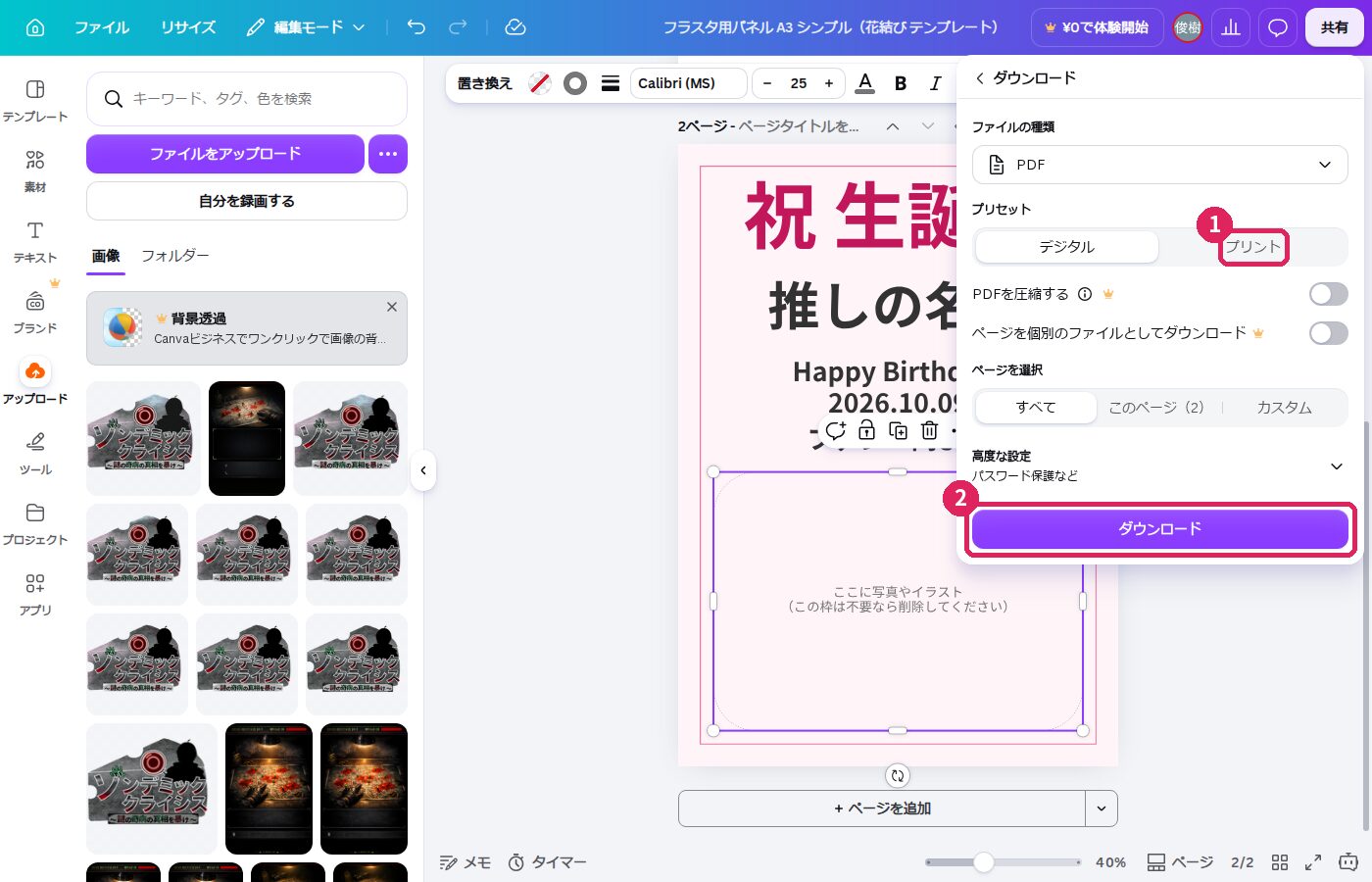Redo the last action
This screenshot has height=882, width=1372.
tap(458, 27)
